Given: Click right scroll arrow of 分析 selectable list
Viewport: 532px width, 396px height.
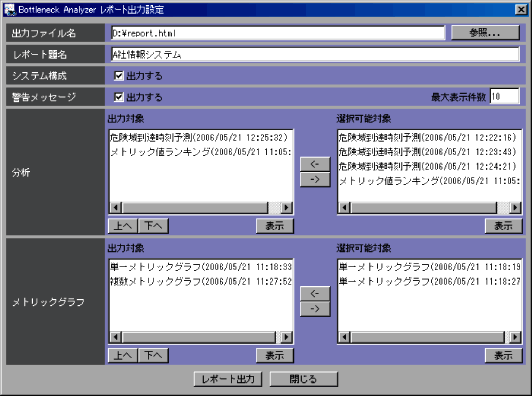Looking at the screenshot, I should pyautogui.click(x=515, y=207).
